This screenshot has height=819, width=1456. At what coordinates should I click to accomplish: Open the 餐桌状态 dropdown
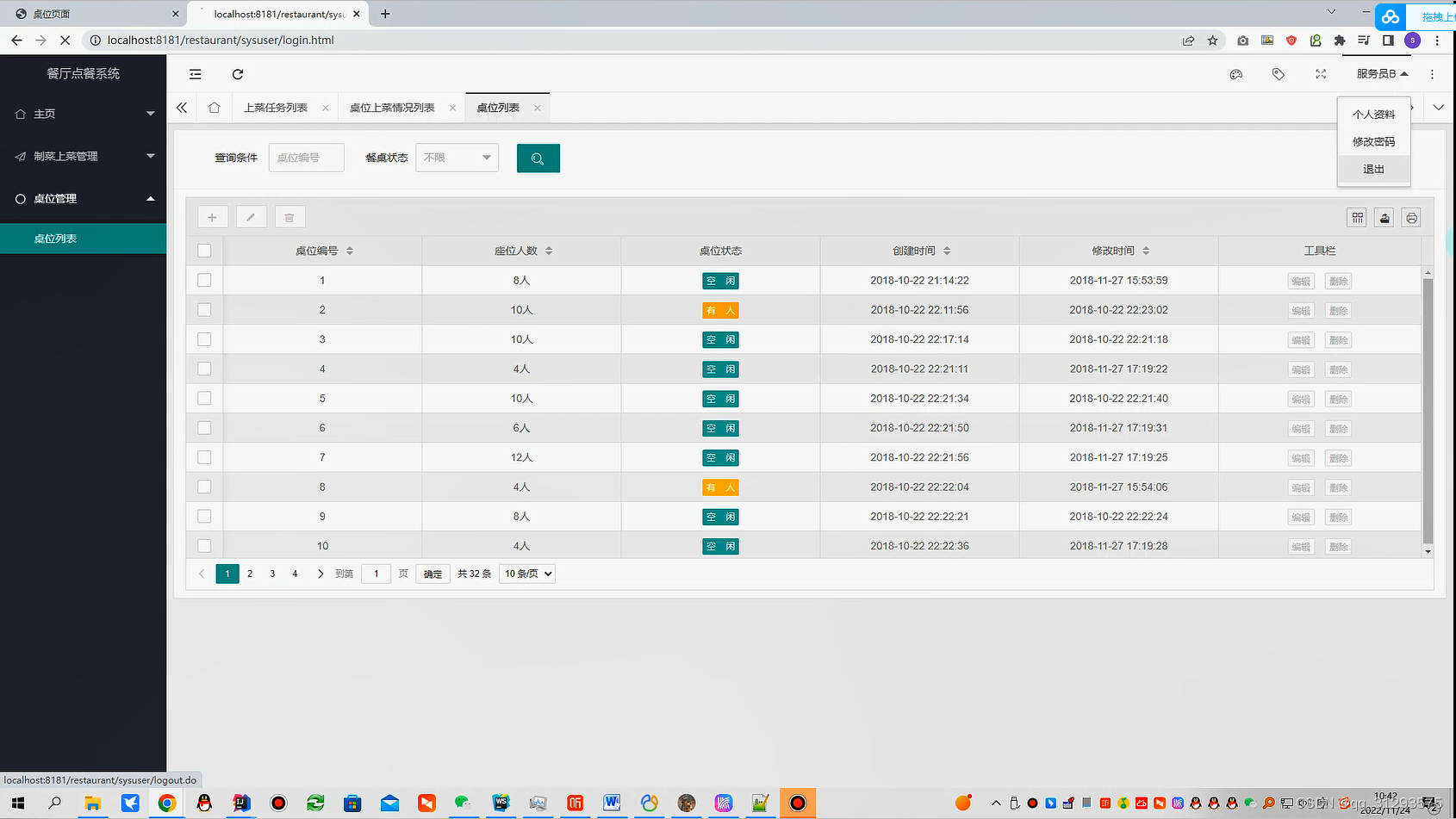457,158
